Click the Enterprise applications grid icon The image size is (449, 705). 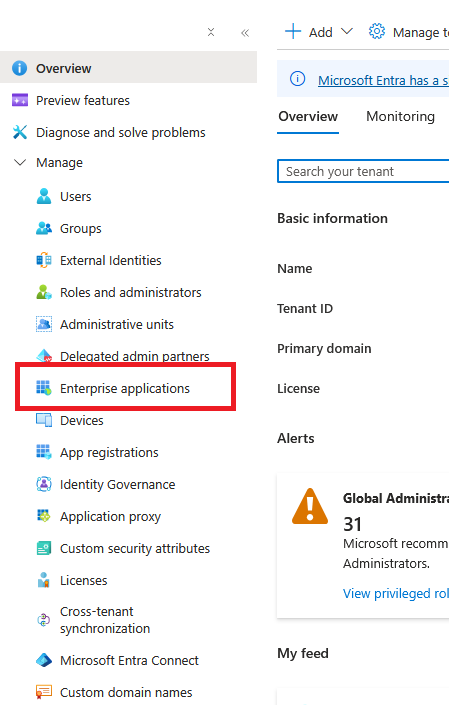click(x=44, y=388)
